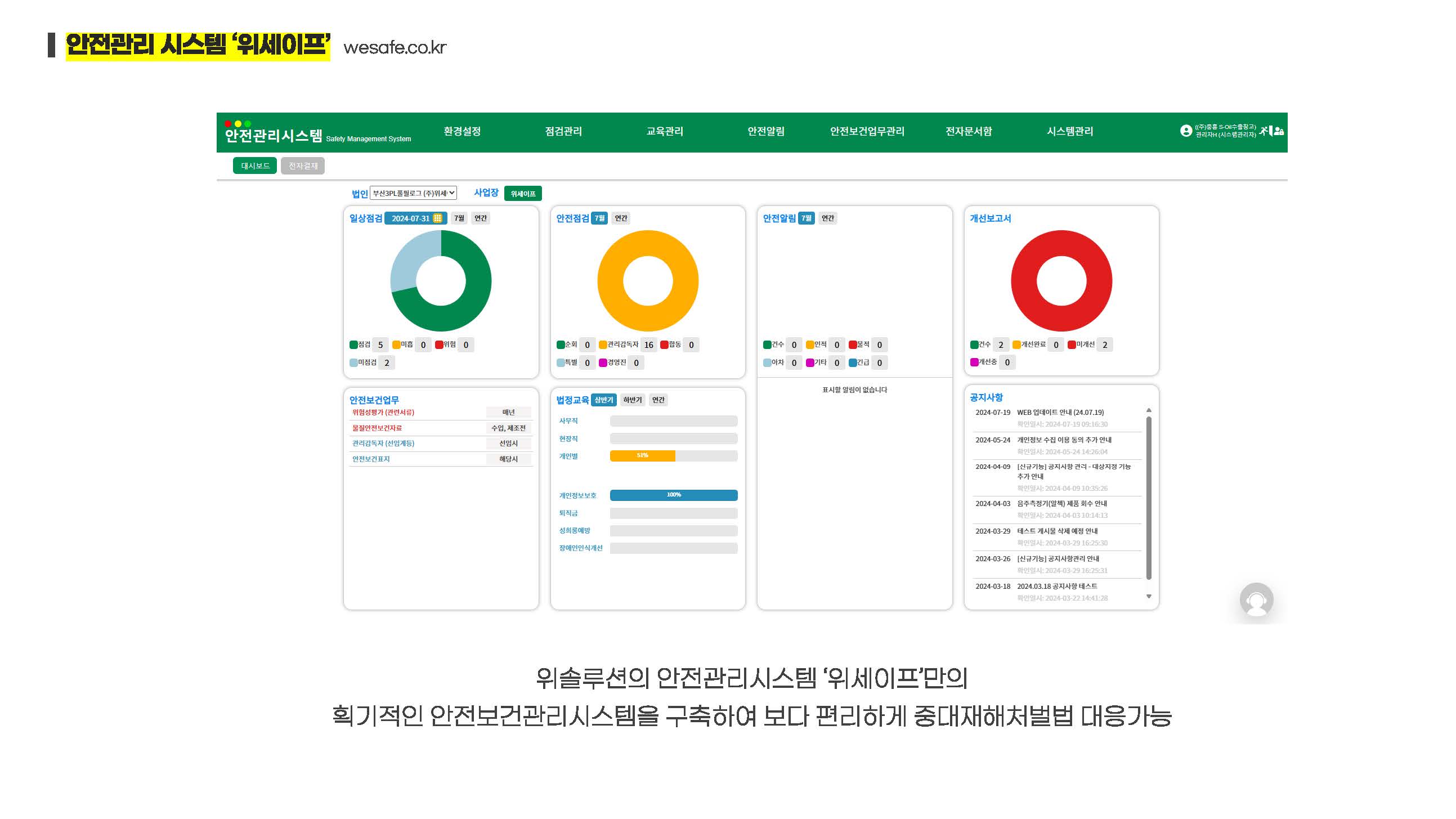This screenshot has width=1456, height=819.
Task: Click the 개인별 51% progress bar
Action: [674, 456]
